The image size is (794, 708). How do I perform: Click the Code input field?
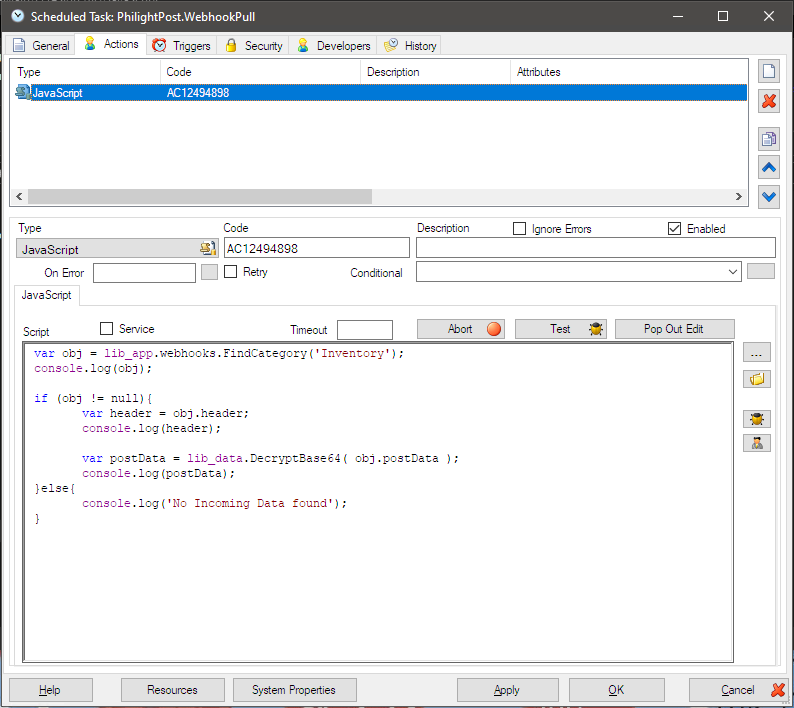click(x=316, y=248)
